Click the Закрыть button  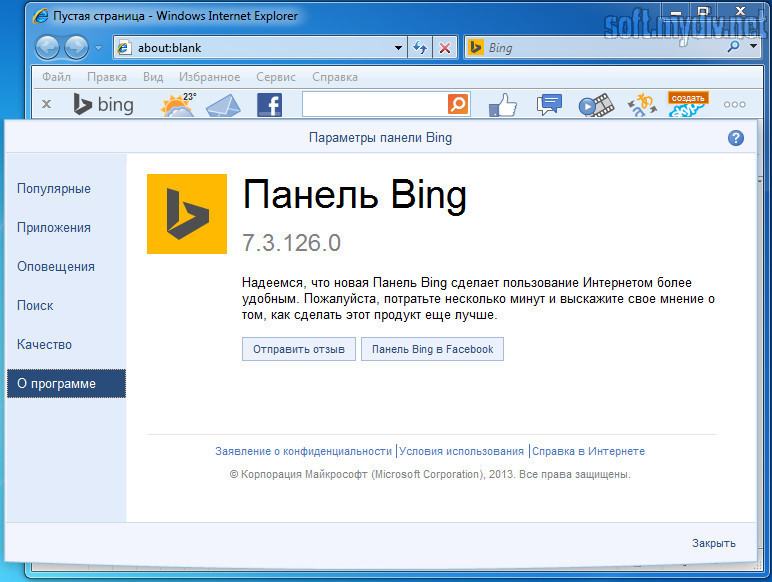[713, 543]
